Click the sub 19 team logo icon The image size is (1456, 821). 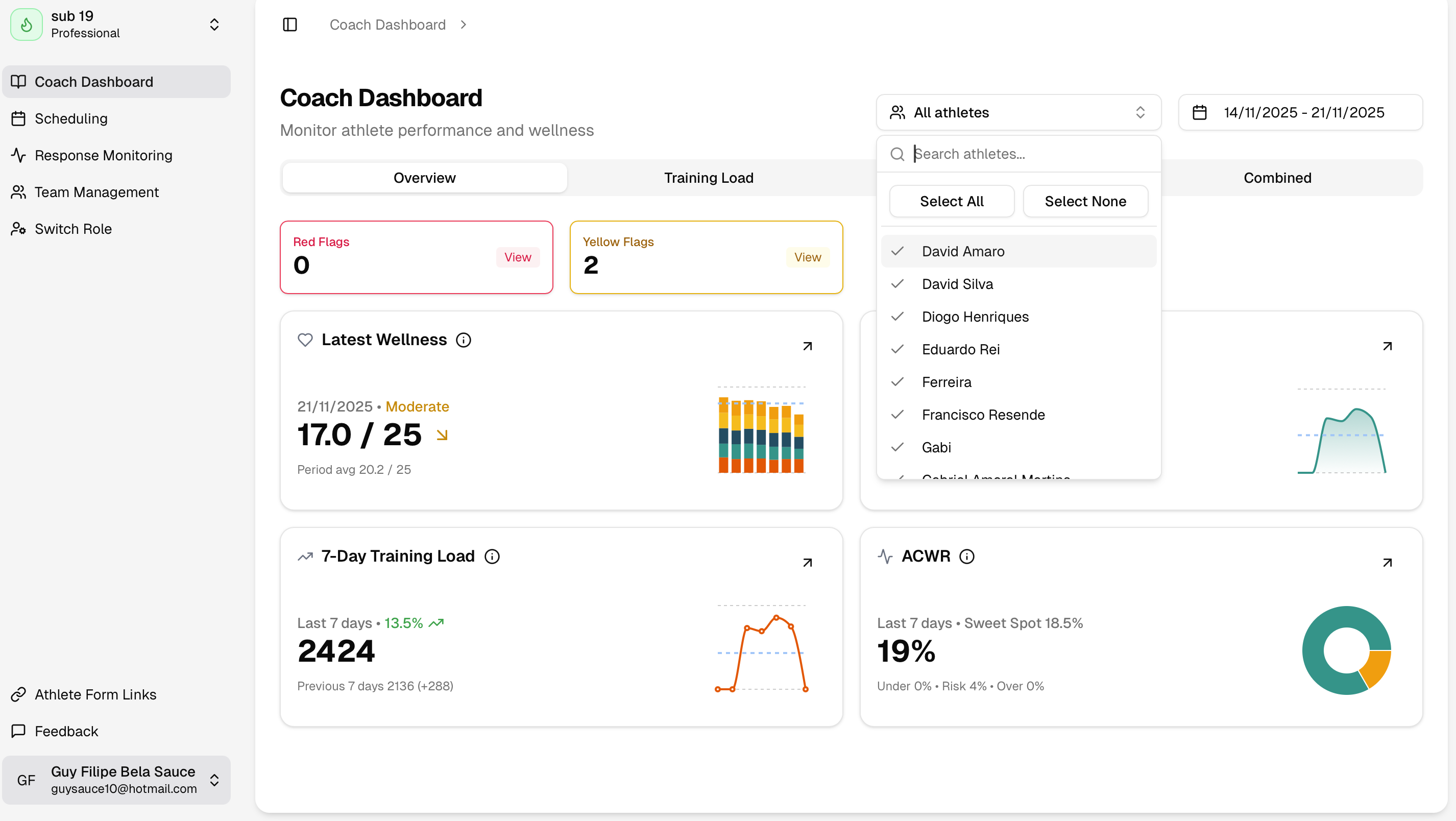26,25
